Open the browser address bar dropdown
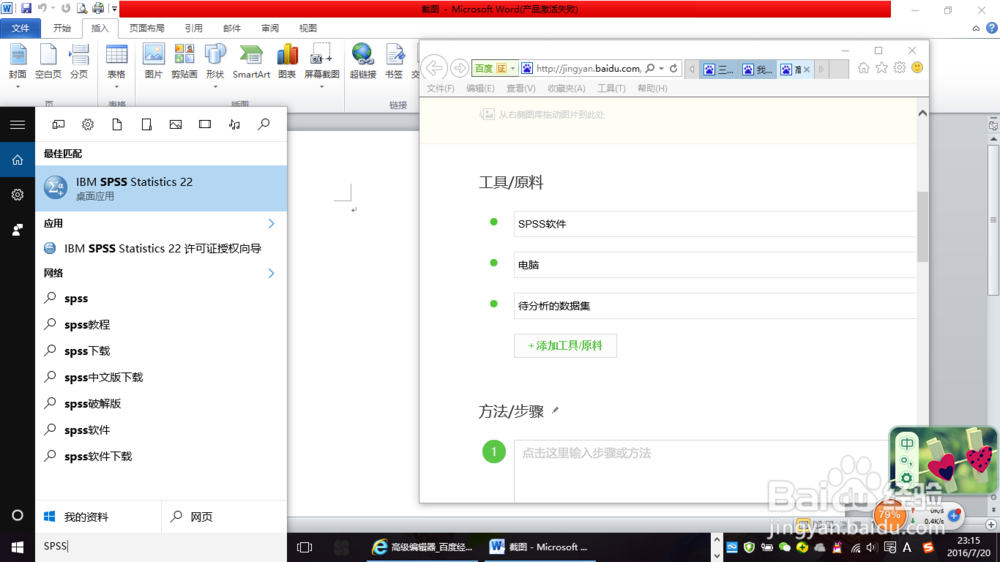 click(661, 68)
